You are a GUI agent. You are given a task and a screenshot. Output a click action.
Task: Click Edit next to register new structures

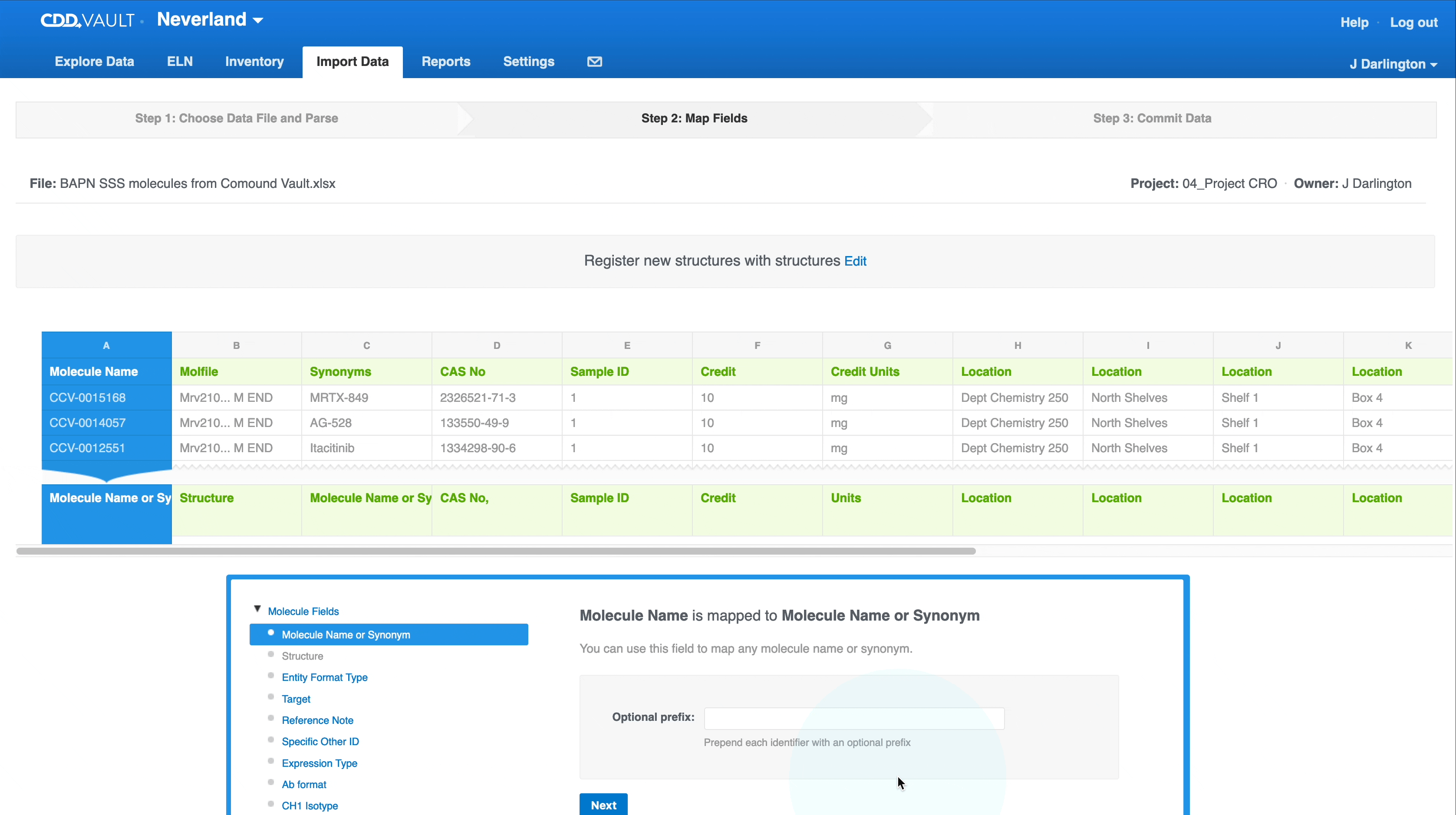[855, 261]
